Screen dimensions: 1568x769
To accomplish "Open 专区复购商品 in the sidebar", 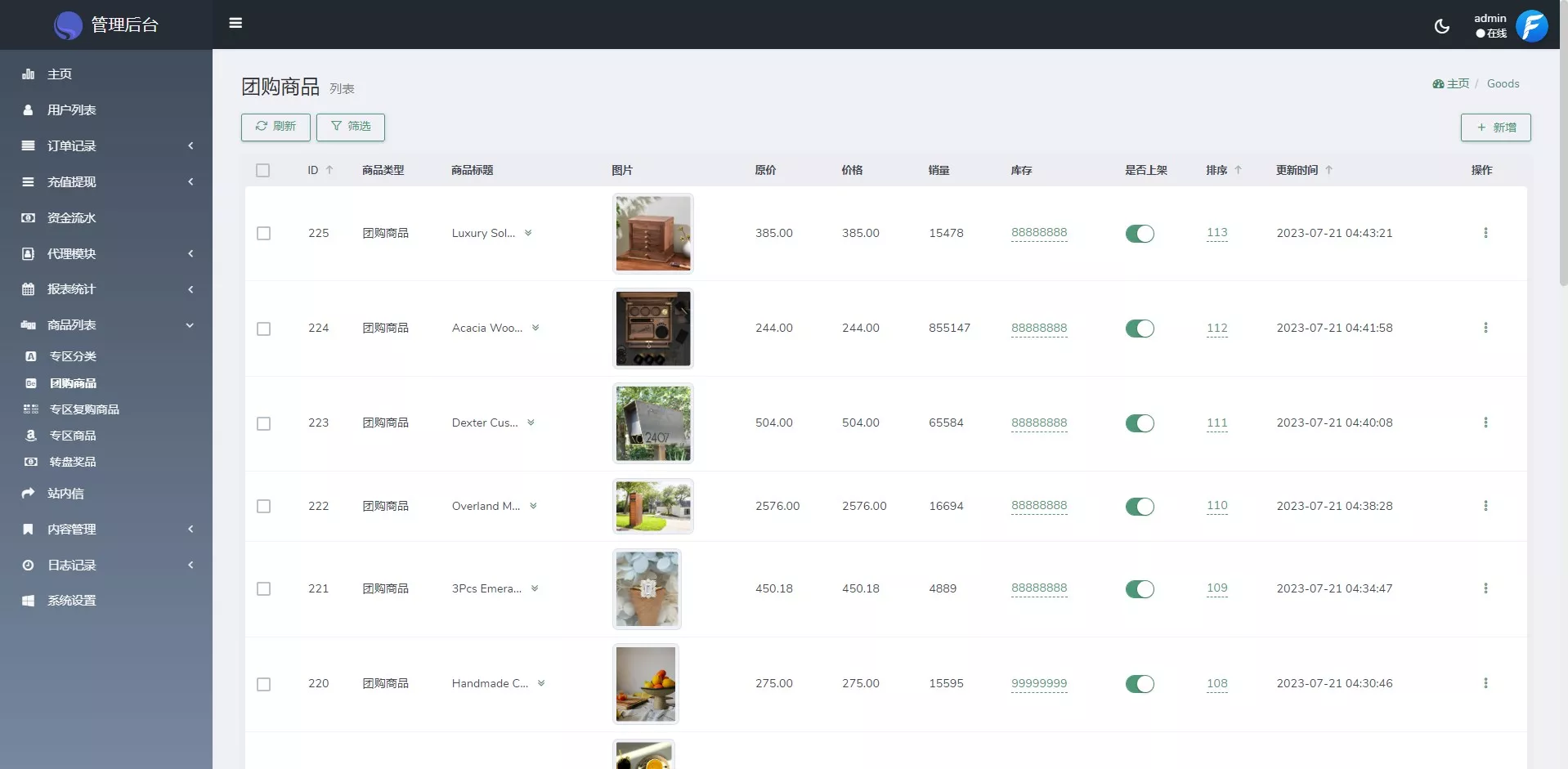I will [84, 409].
